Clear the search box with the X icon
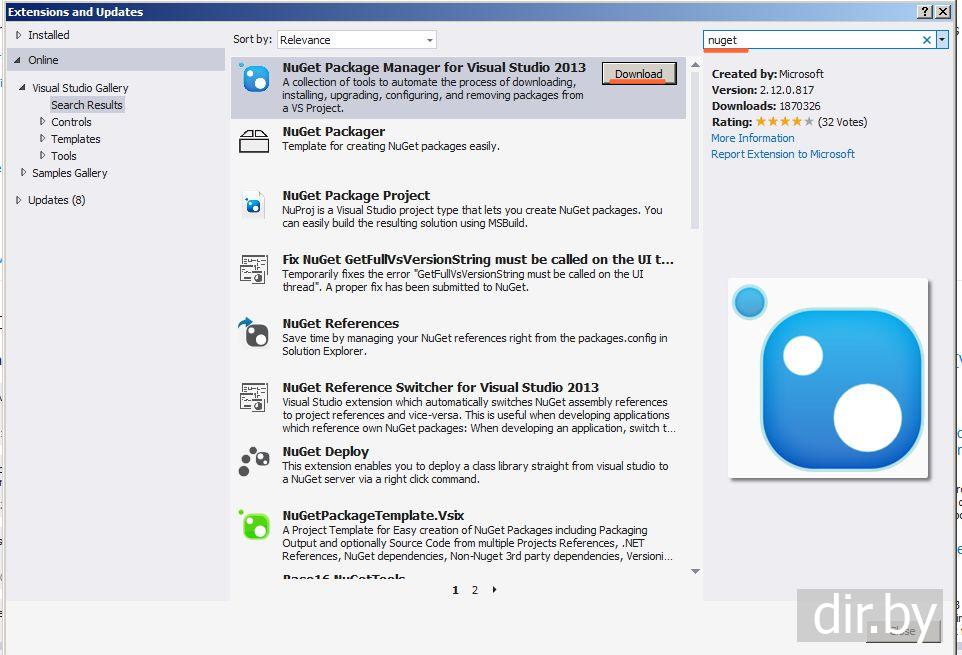This screenshot has width=962, height=655. (x=926, y=40)
